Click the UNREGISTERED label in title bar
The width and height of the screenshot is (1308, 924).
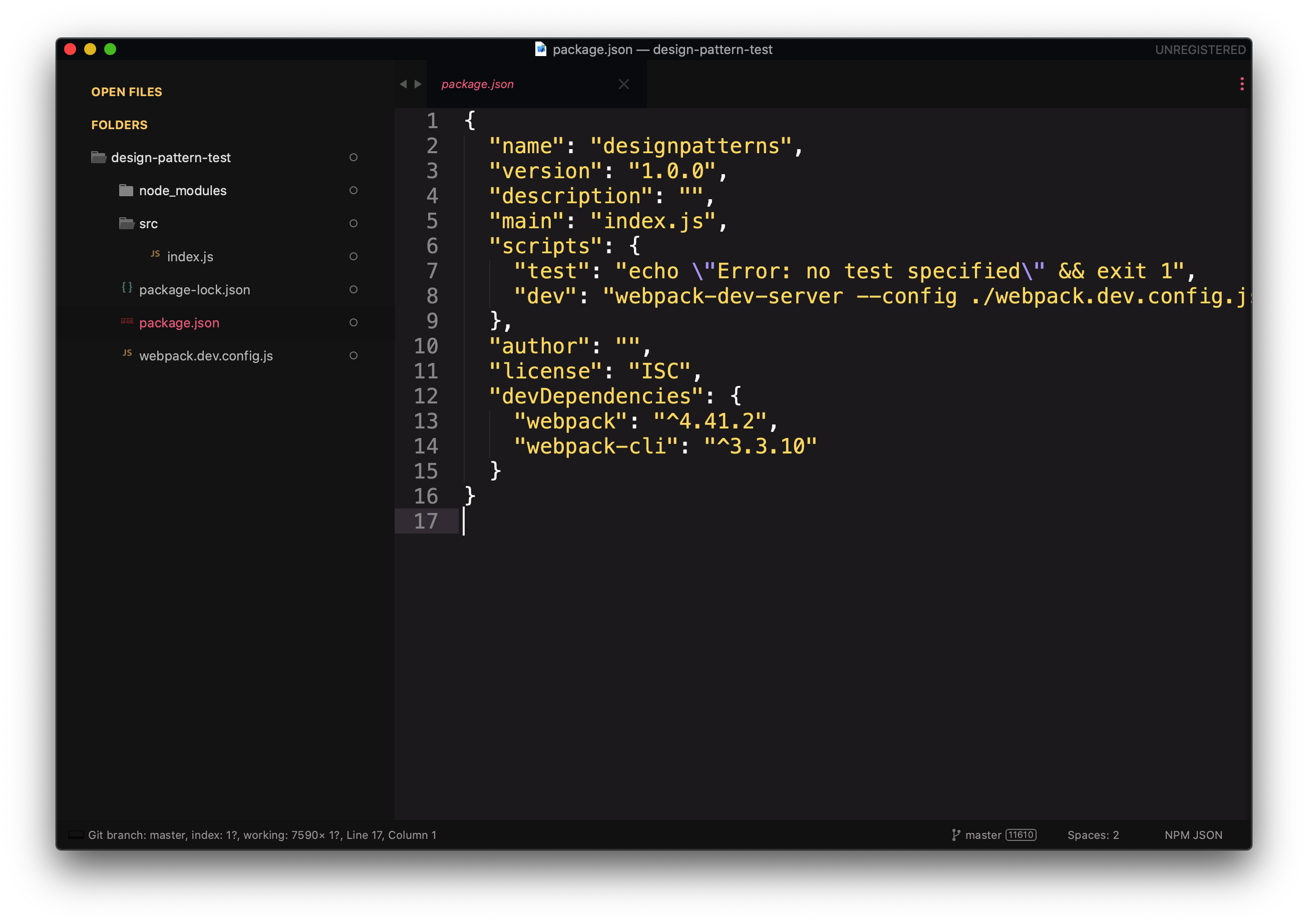click(x=1200, y=50)
